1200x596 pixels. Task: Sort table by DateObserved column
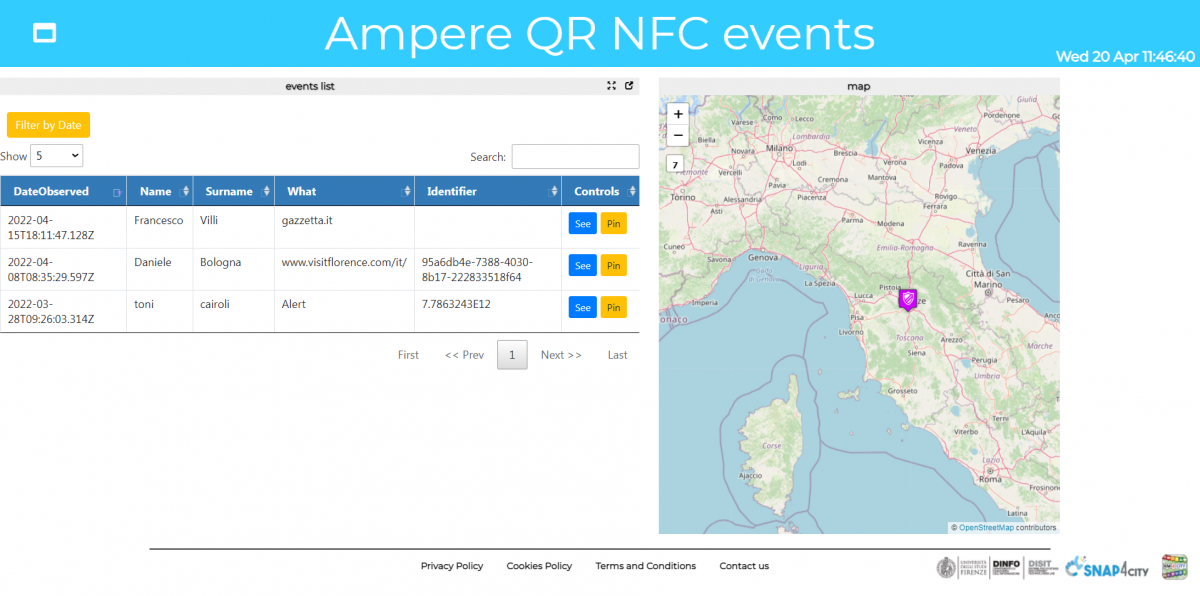pyautogui.click(x=63, y=191)
